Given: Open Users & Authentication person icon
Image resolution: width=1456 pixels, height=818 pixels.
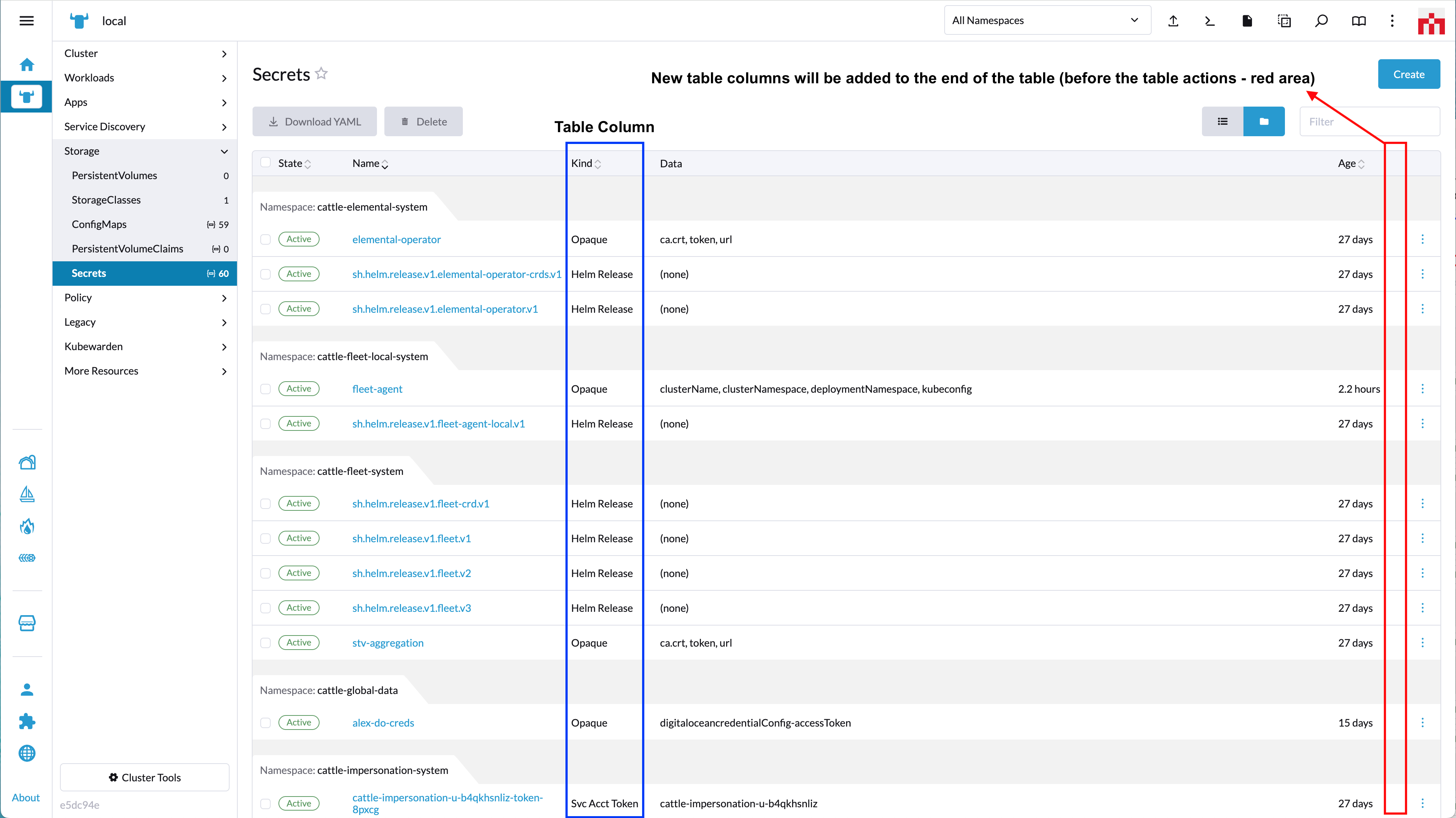Looking at the screenshot, I should [27, 689].
